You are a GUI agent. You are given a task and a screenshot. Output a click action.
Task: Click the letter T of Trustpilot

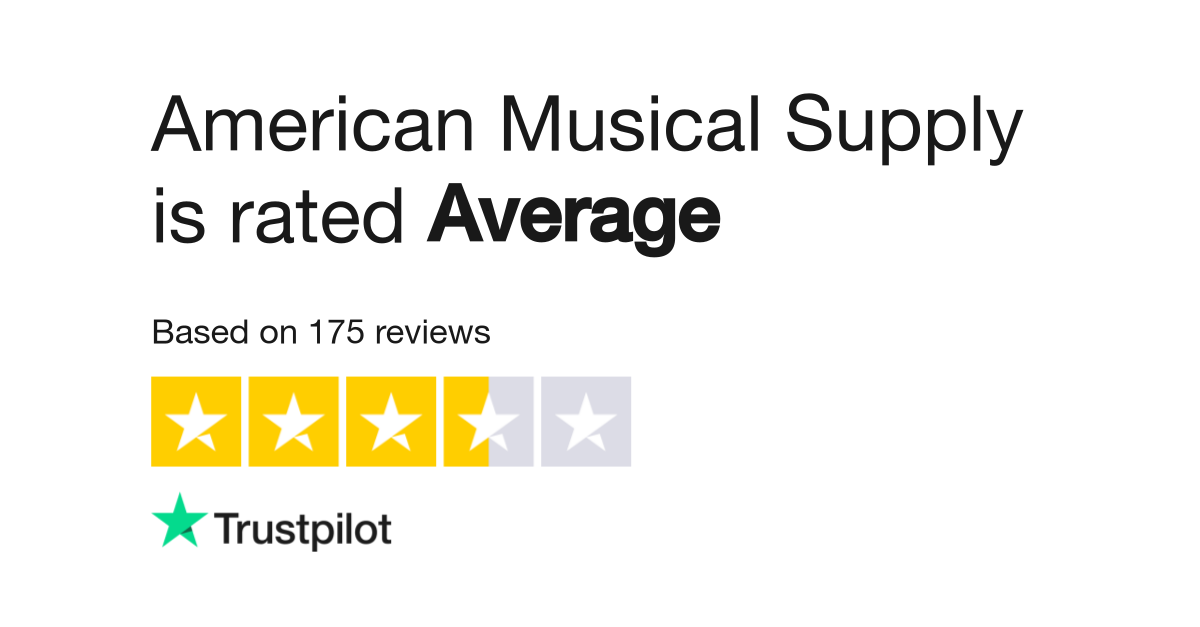[x=227, y=529]
